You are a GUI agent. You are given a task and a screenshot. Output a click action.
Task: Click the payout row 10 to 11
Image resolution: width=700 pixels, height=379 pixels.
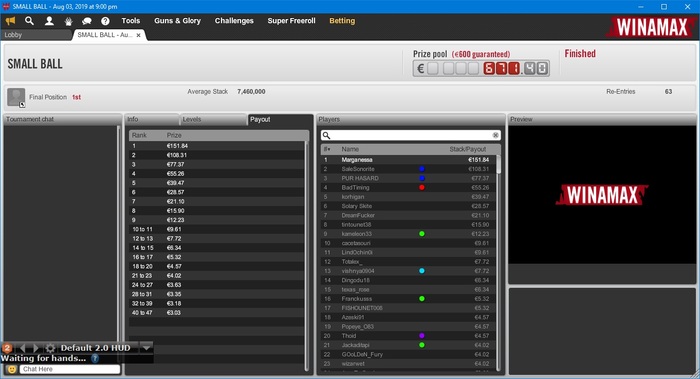(216, 229)
